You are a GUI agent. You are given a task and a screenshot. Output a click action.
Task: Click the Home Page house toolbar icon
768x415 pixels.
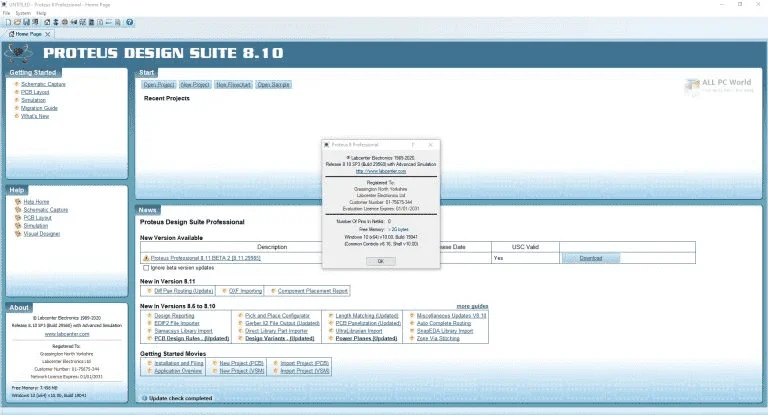point(47,22)
